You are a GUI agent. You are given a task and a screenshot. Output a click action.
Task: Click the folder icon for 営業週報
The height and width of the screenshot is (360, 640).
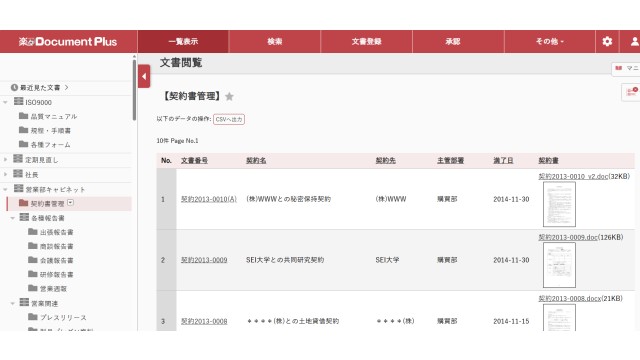click(x=33, y=288)
